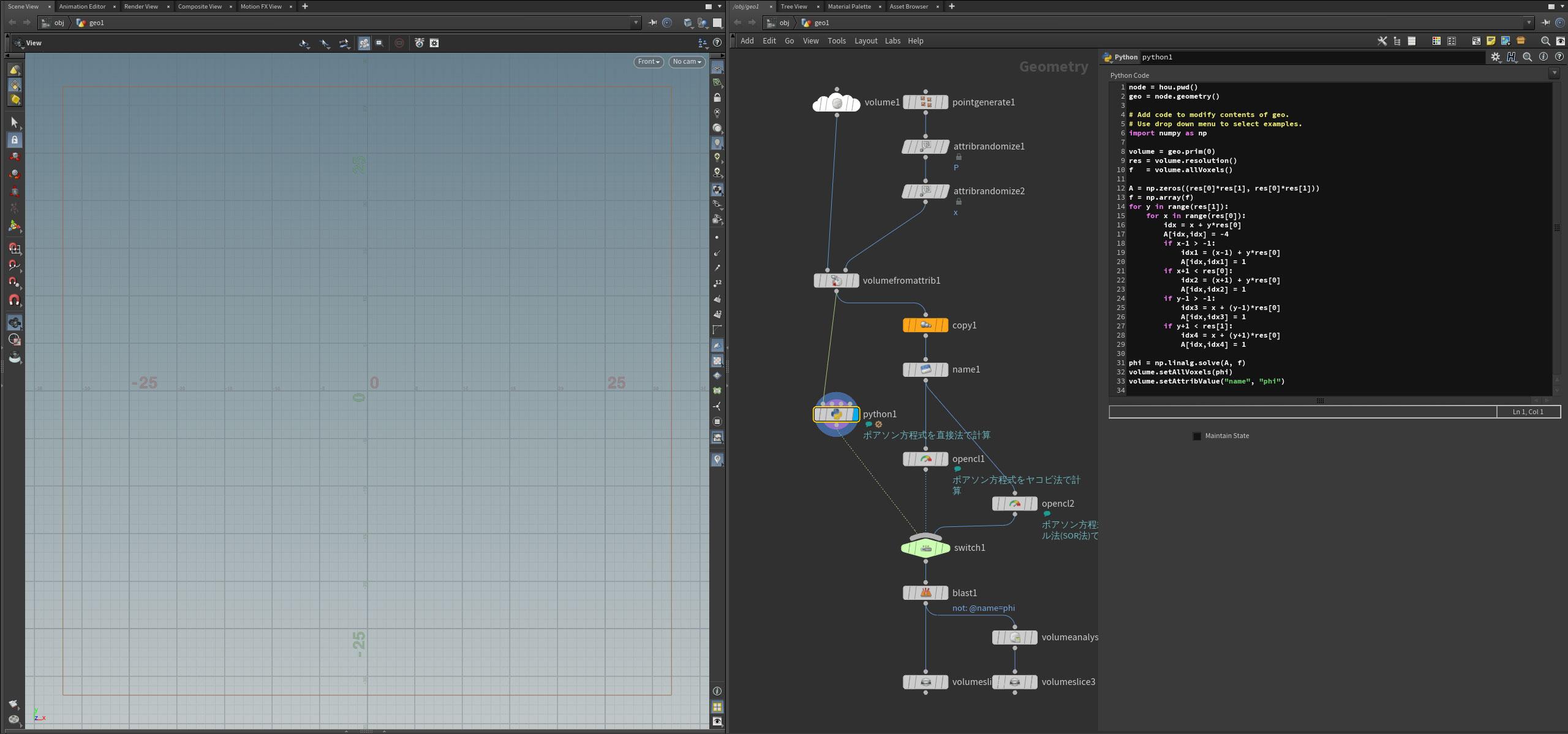Open the Go menu in network editor
Image resolution: width=1568 pixels, height=734 pixels.
tap(790, 41)
